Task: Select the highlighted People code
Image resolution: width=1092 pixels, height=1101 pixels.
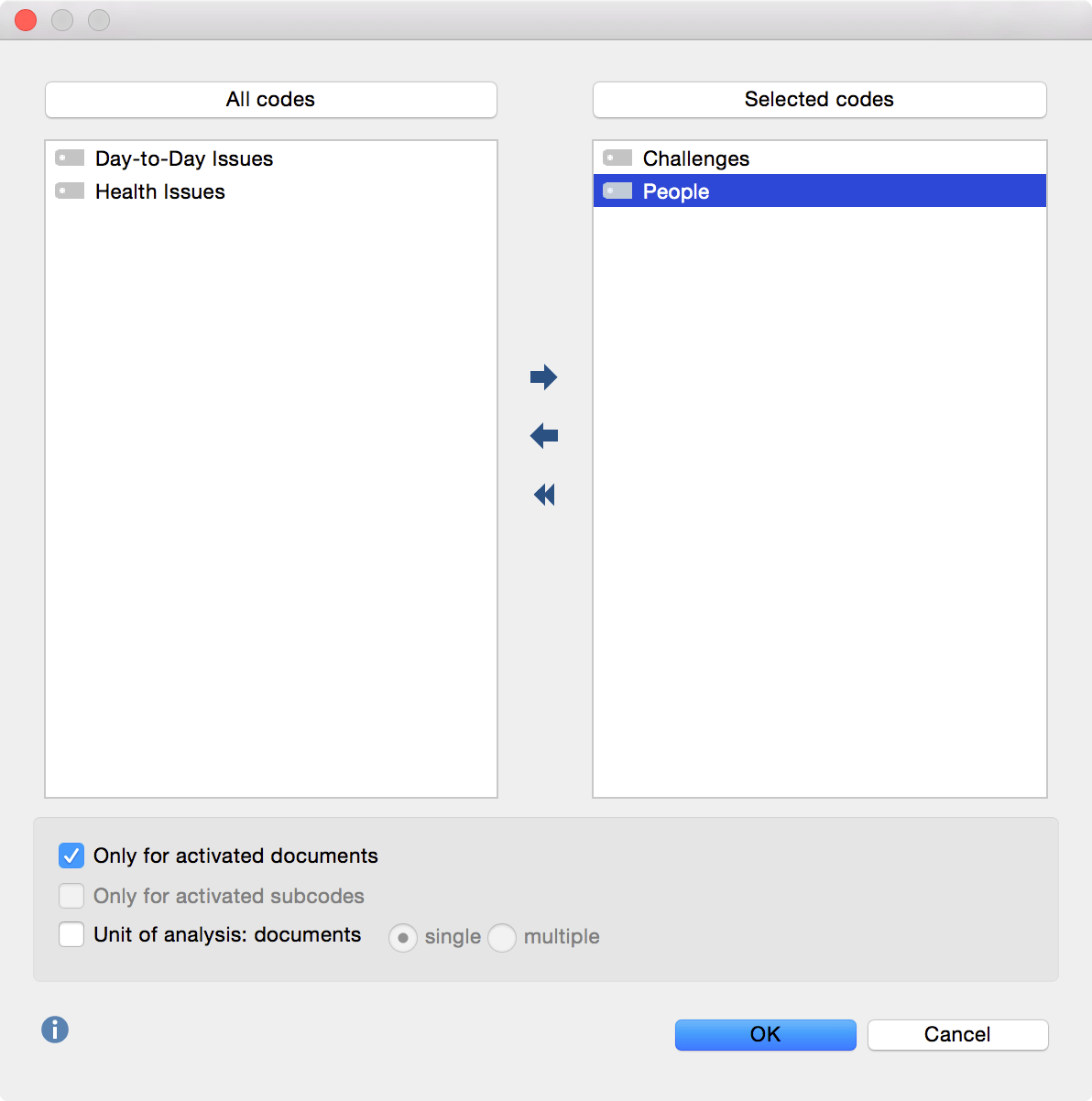Action: pyautogui.click(x=820, y=191)
